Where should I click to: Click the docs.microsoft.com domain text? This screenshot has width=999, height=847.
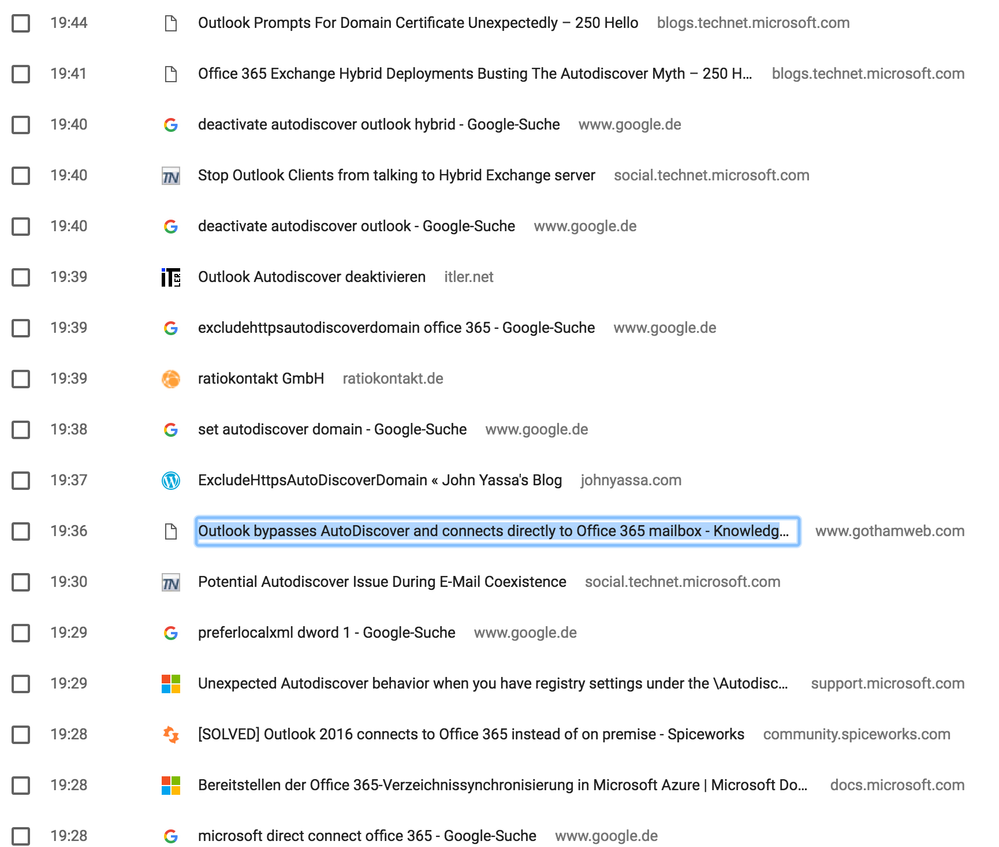point(897,785)
